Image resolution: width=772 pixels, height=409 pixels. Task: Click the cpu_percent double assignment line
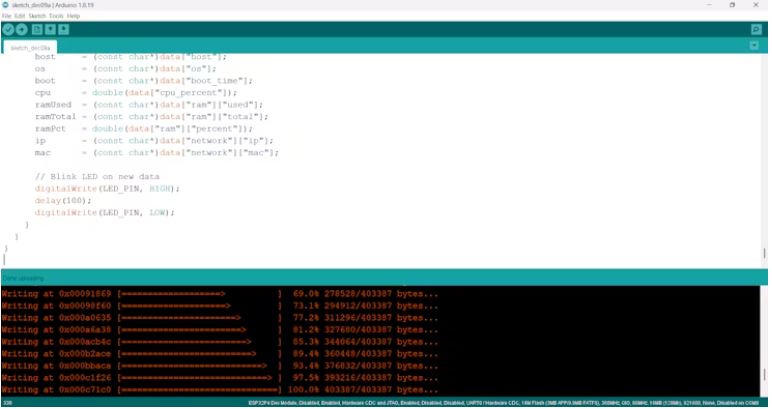click(135, 93)
